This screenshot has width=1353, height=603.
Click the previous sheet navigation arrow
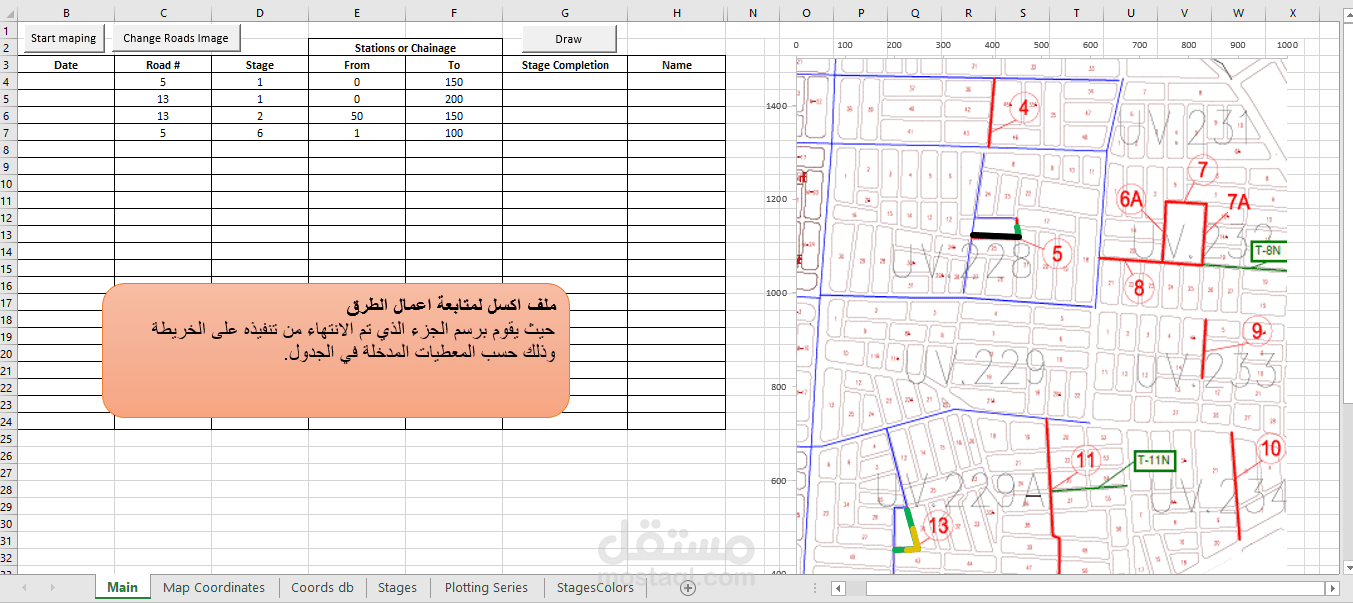[x=25, y=588]
